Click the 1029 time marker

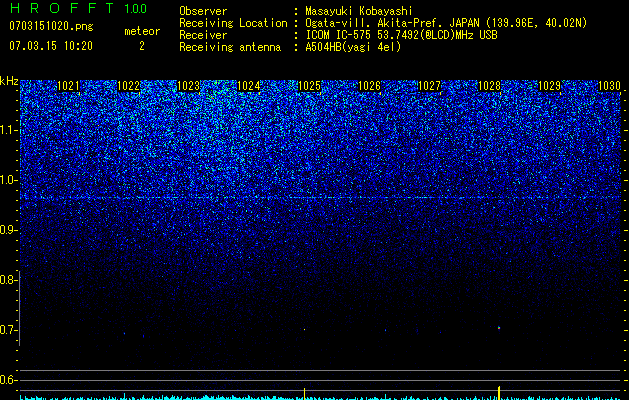tap(549, 86)
